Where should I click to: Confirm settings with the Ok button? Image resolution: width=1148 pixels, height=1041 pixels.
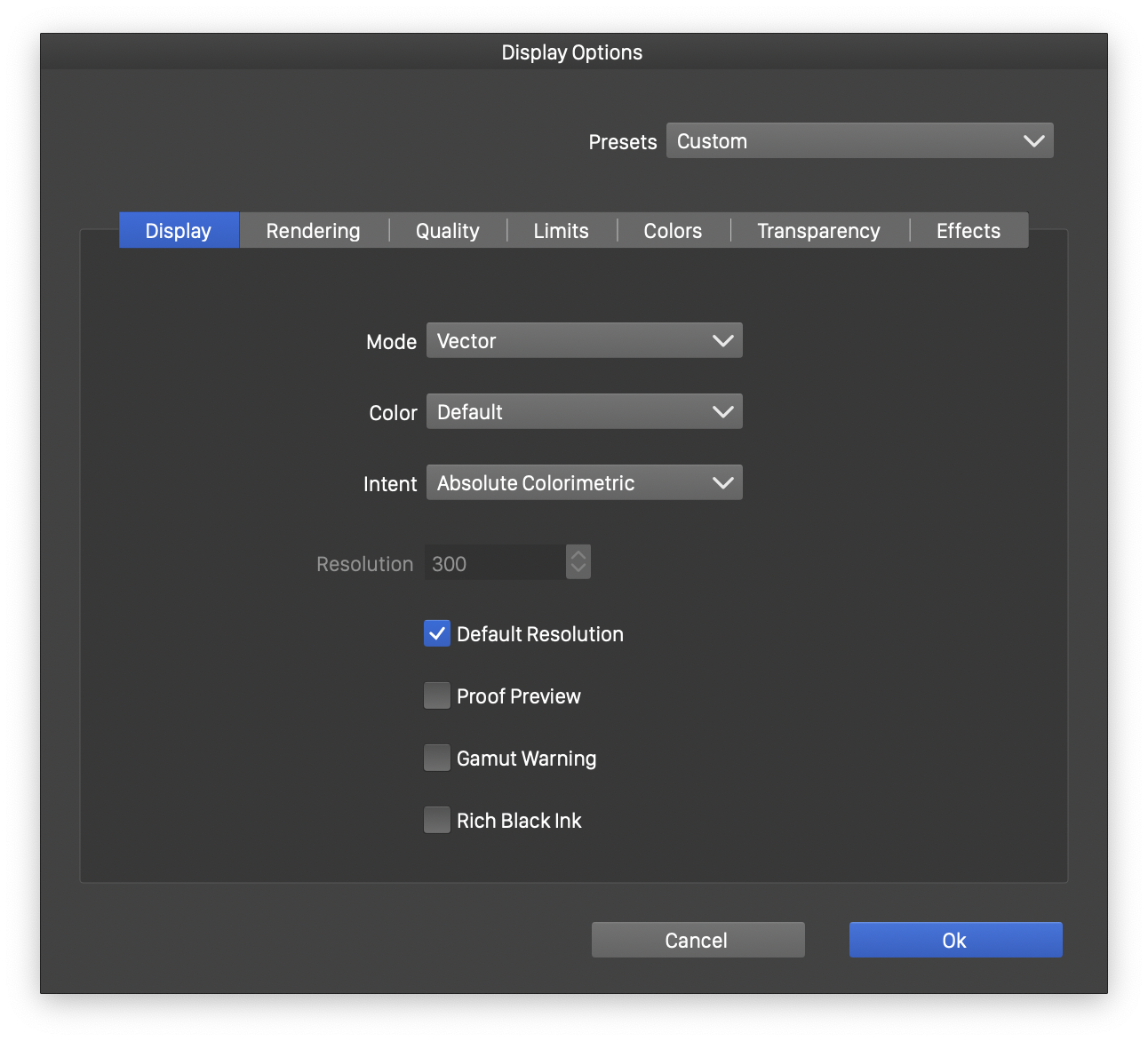(x=955, y=940)
